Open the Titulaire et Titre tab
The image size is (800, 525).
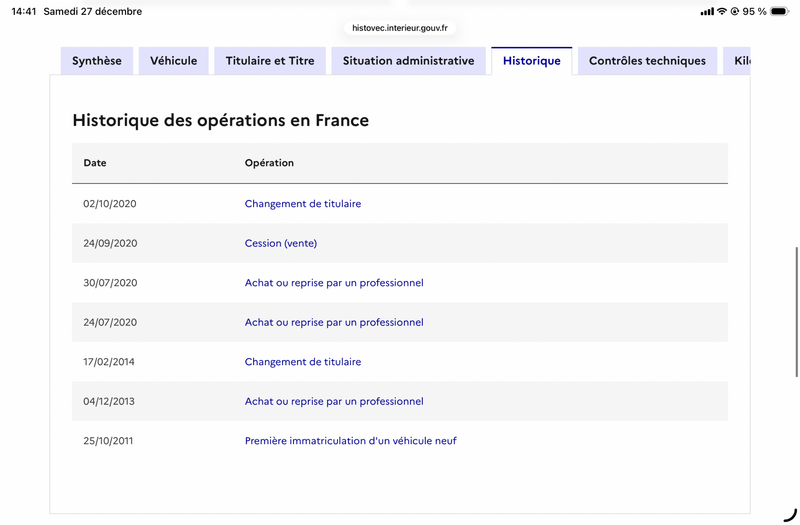point(270,61)
